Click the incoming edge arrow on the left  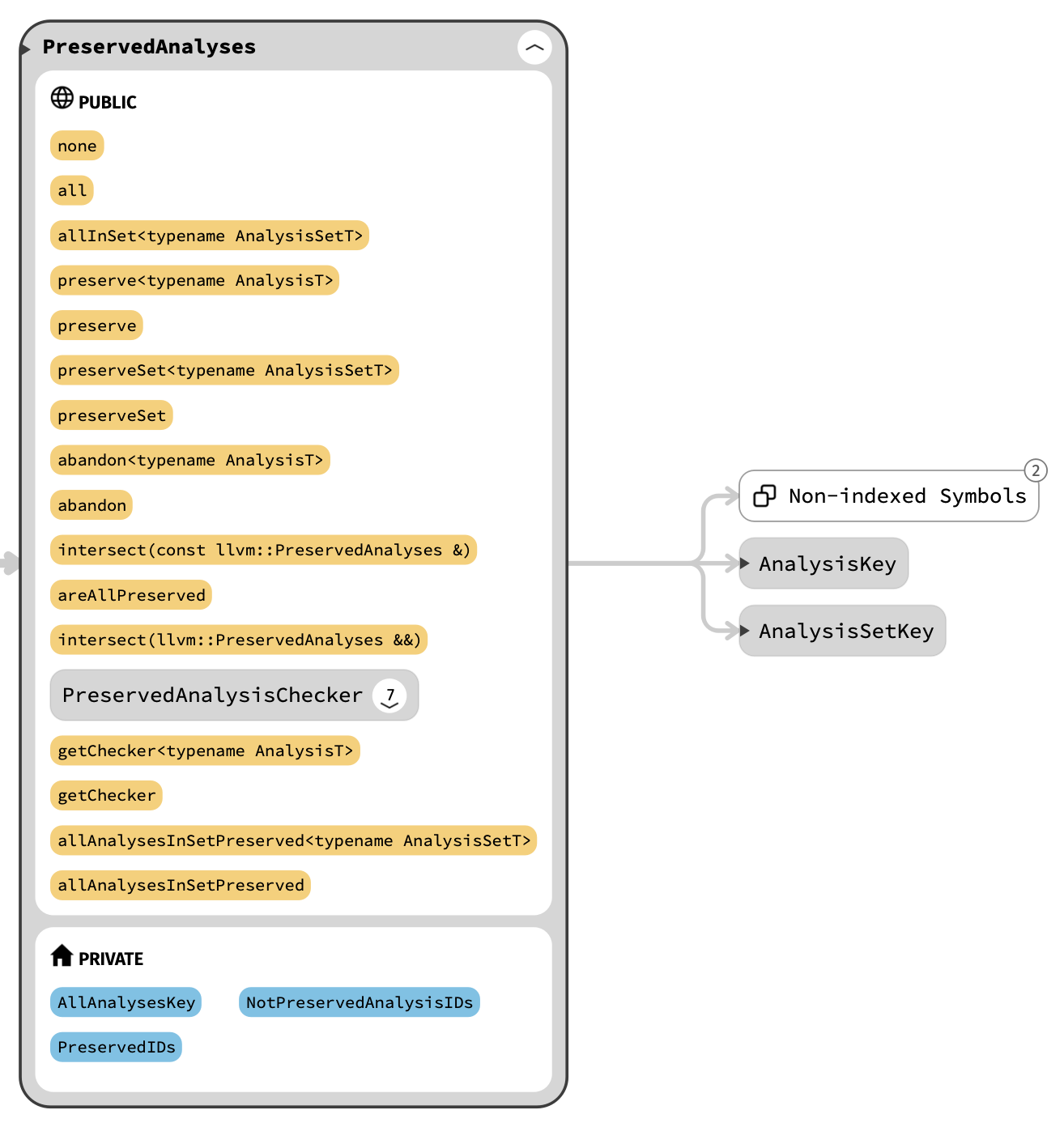(x=10, y=563)
